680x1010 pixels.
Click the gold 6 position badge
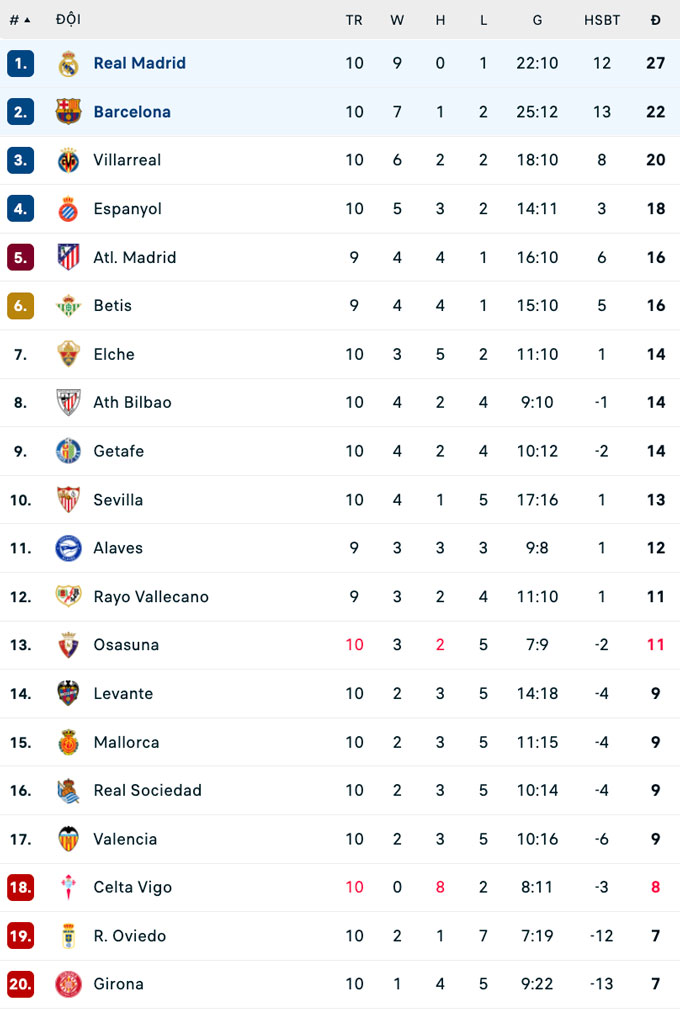pos(20,306)
